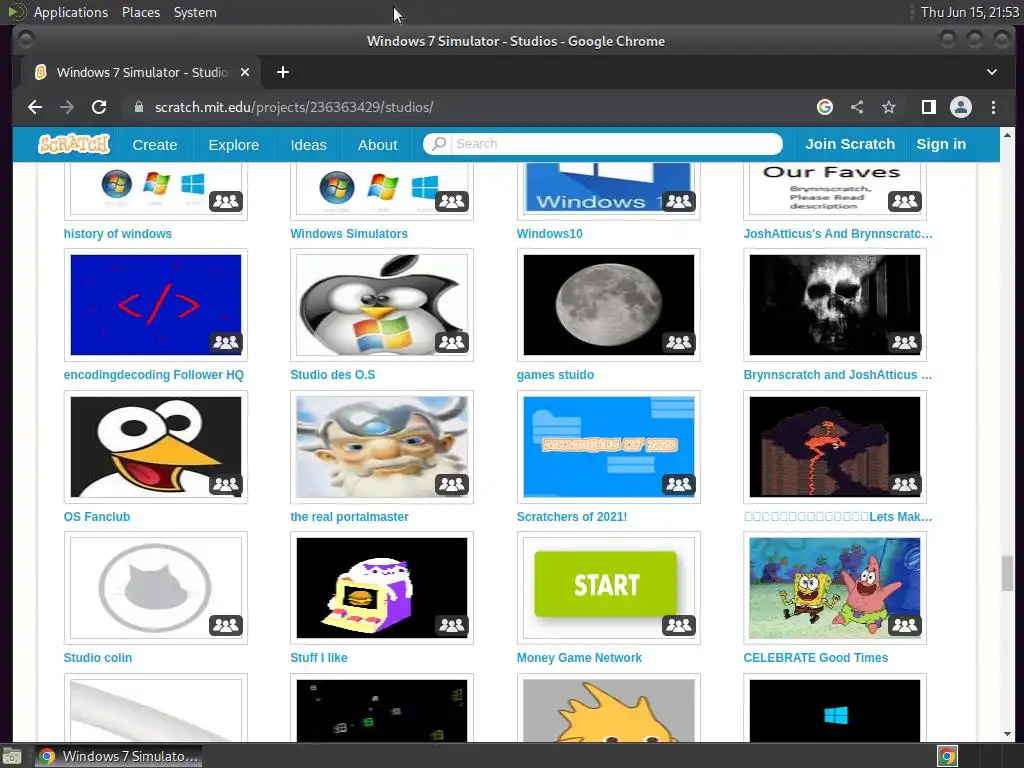
Task: Open history of windows studio link
Action: click(x=118, y=234)
